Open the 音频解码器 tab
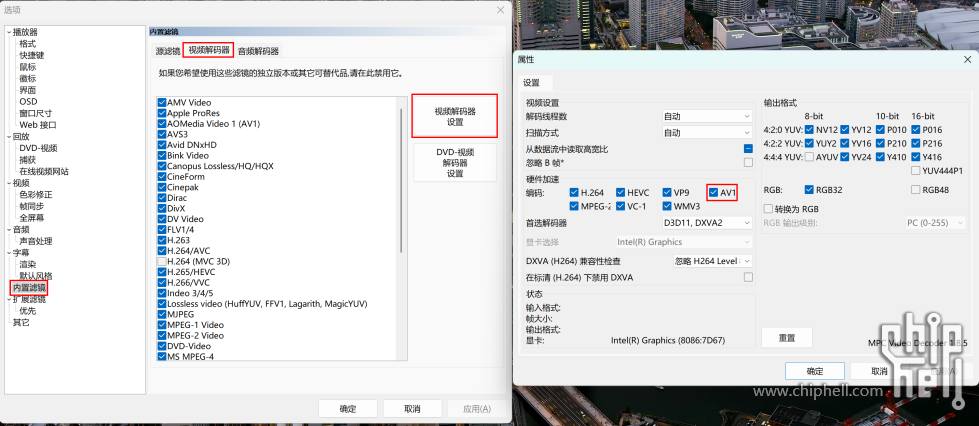 258,51
